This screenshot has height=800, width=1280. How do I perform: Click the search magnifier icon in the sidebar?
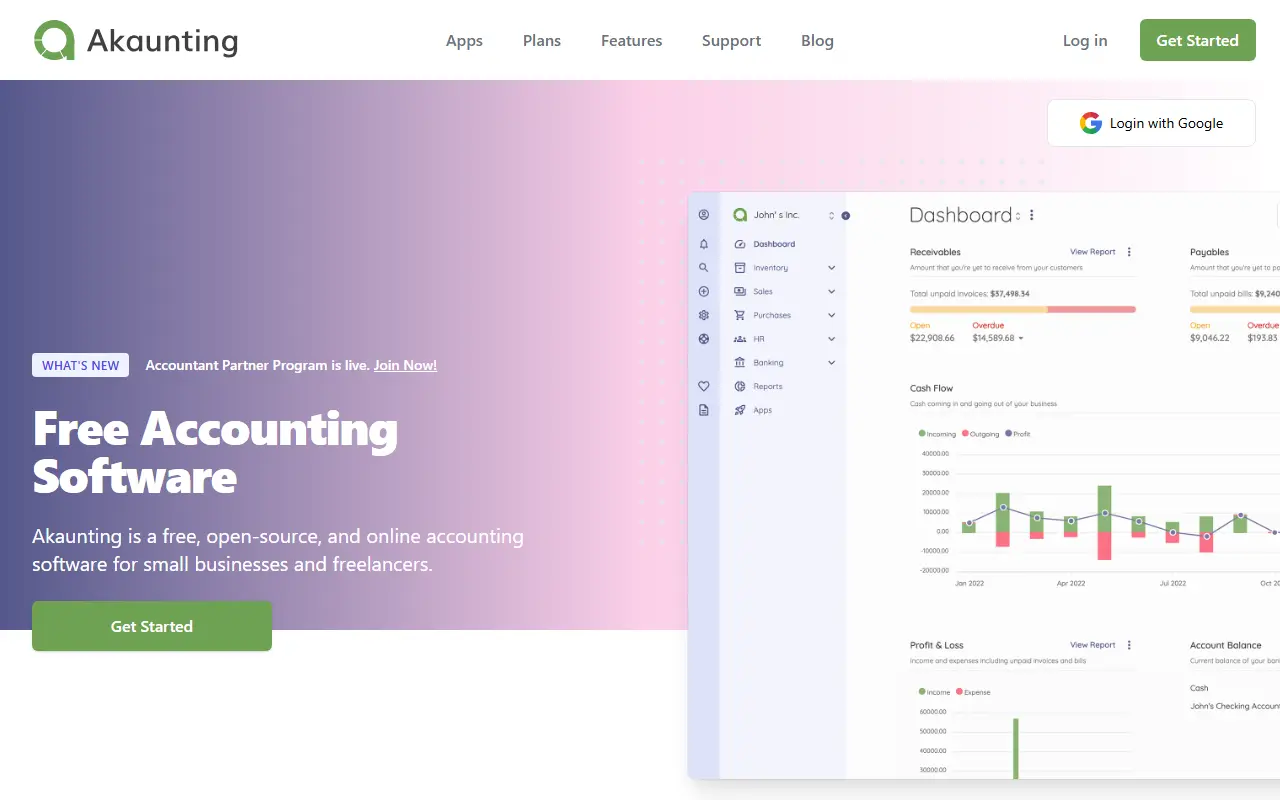click(704, 268)
